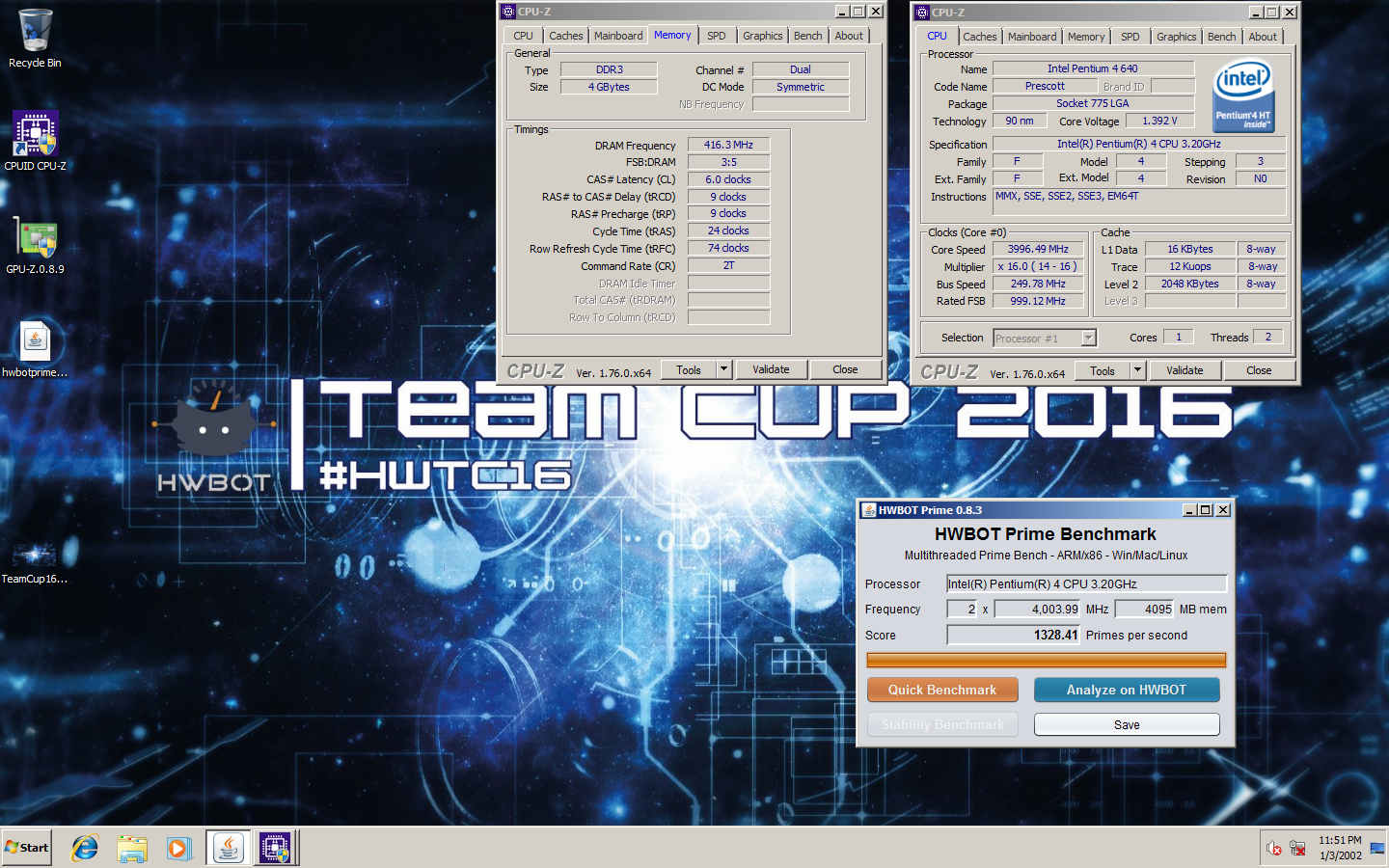This screenshot has height=868, width=1389.
Task: Select Graphics tab in memory CPU-Z window
Action: [762, 36]
